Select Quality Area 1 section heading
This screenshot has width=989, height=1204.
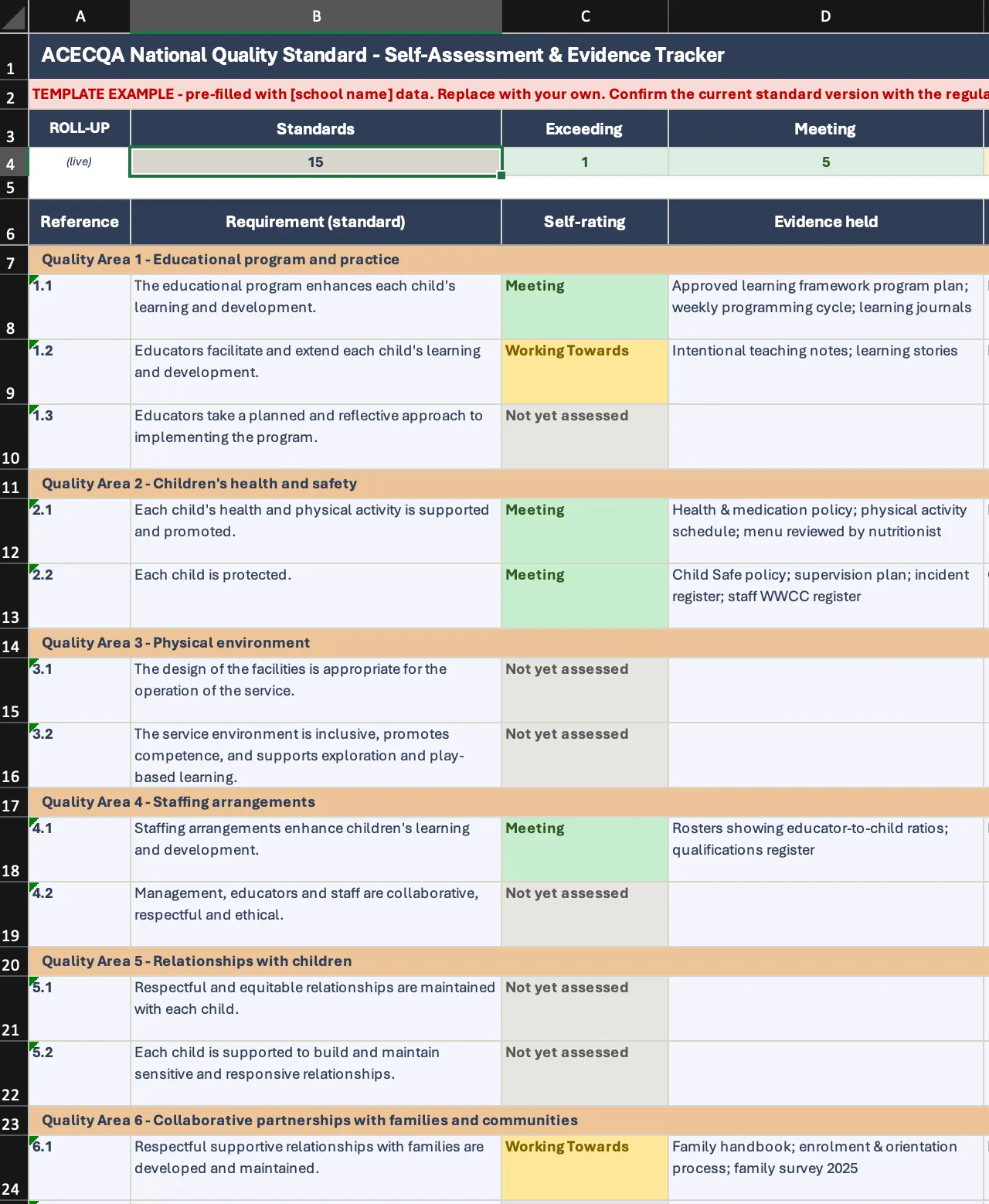pos(509,260)
